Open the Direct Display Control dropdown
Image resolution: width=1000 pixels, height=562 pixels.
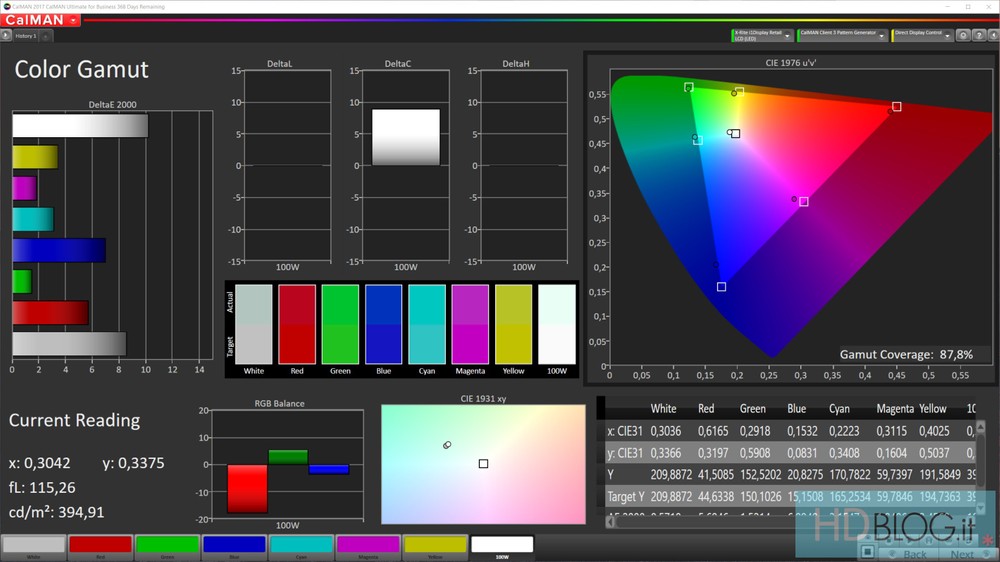[946, 35]
